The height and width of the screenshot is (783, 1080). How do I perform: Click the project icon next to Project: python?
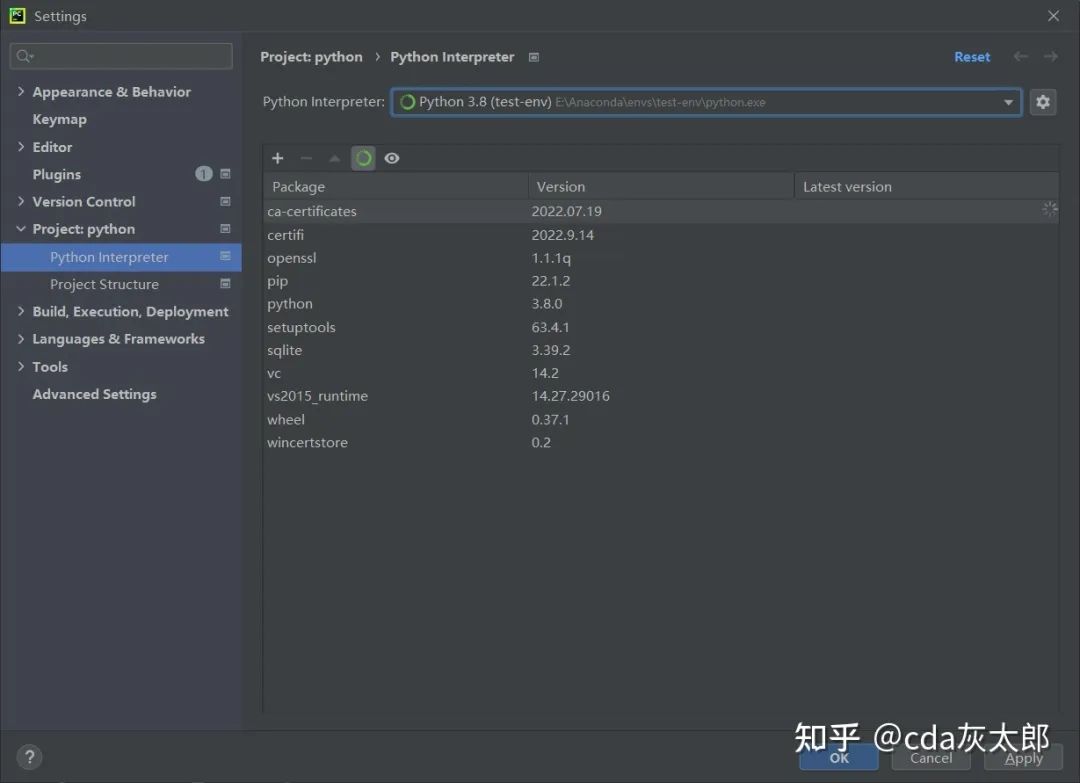(225, 229)
